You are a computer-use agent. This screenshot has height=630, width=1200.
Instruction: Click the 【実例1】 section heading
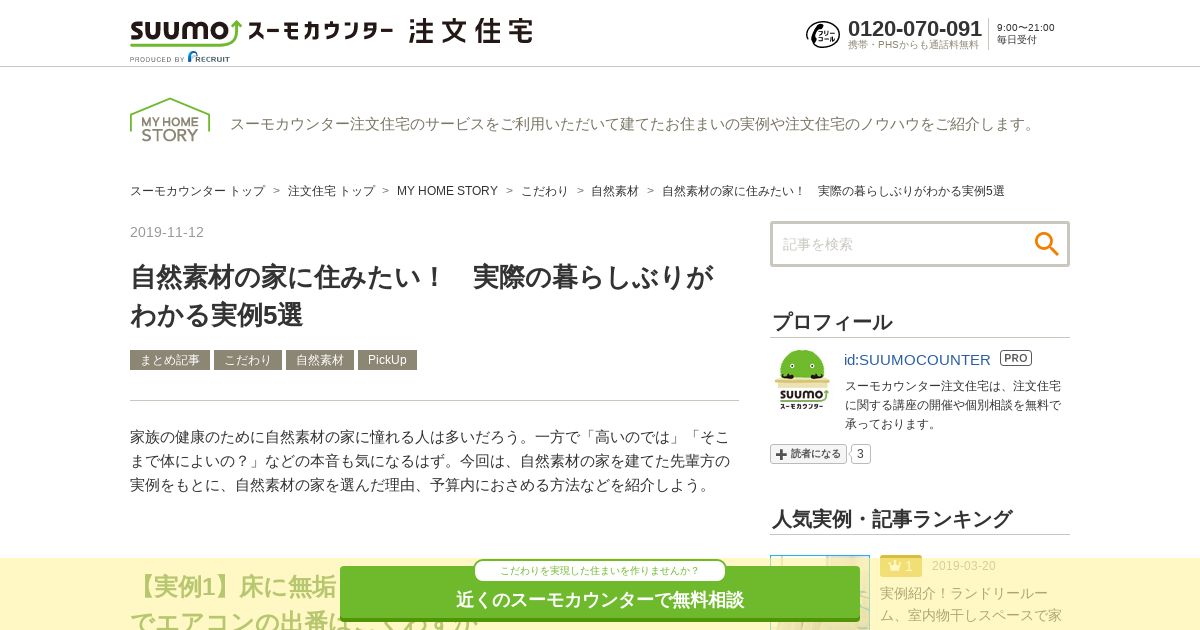click(305, 603)
